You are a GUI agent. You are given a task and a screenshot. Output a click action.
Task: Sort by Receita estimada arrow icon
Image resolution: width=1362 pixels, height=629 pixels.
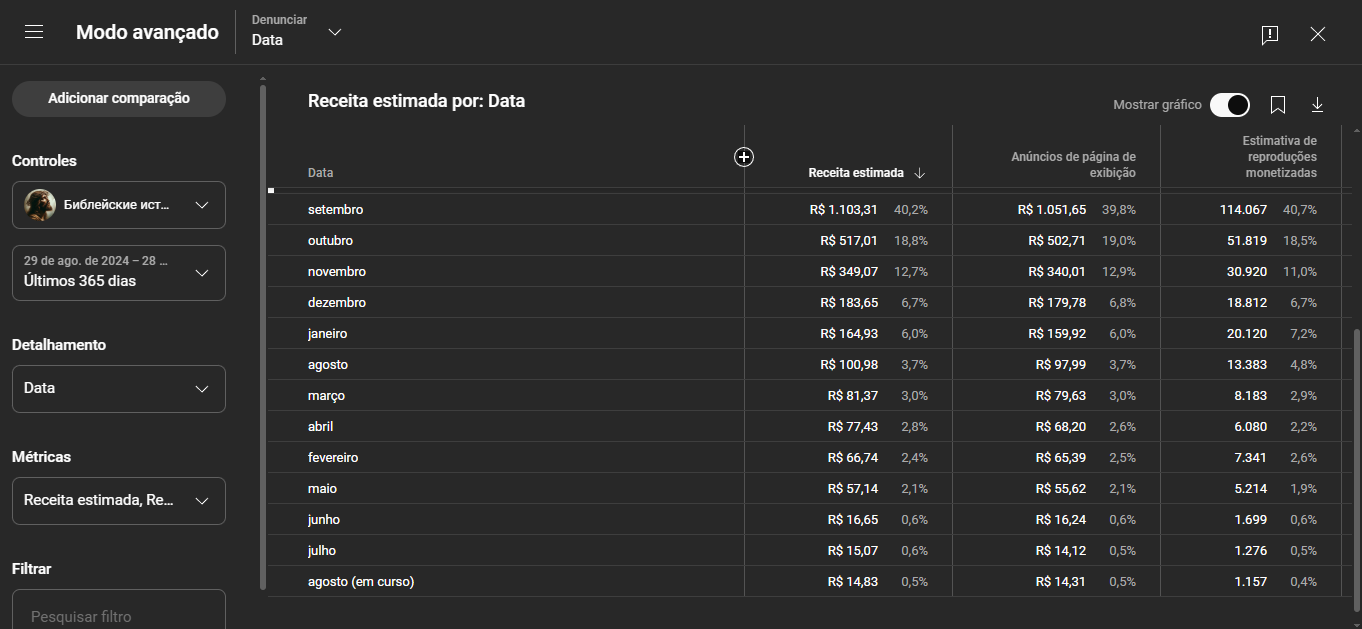(x=920, y=173)
